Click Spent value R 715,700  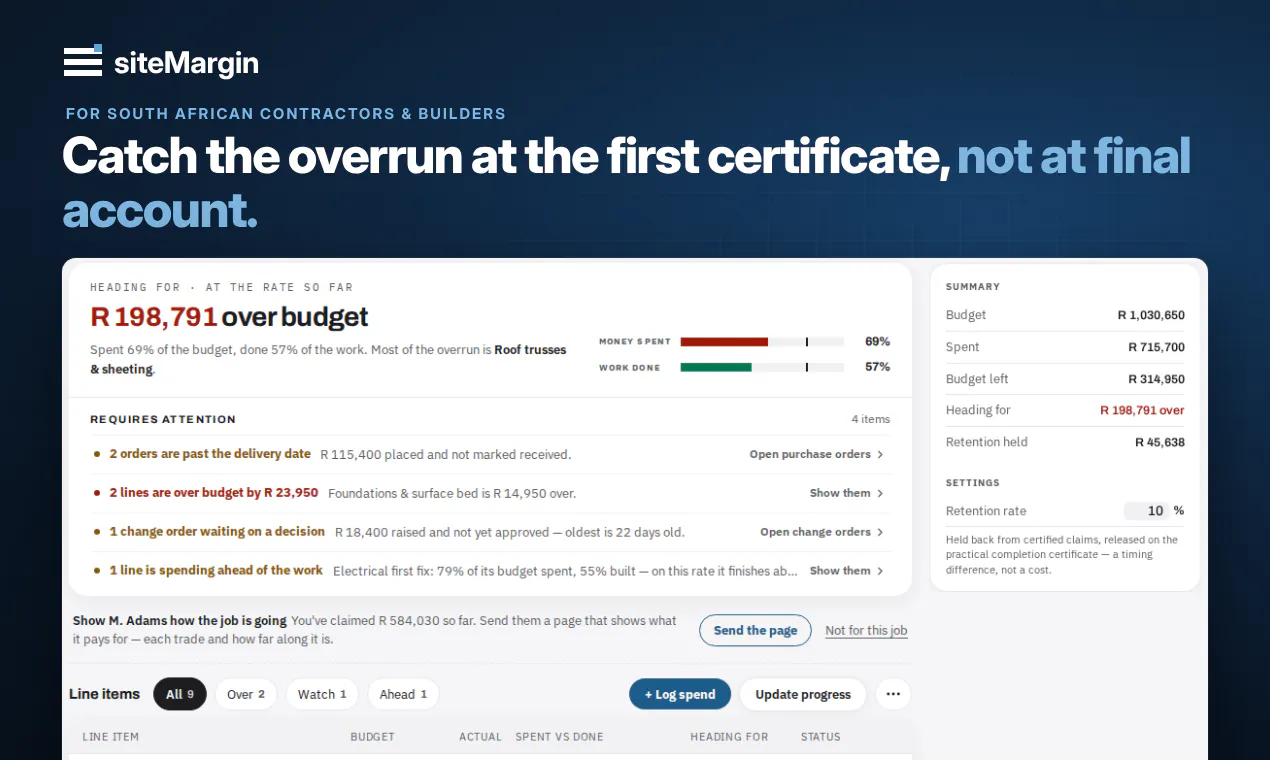coord(1156,347)
